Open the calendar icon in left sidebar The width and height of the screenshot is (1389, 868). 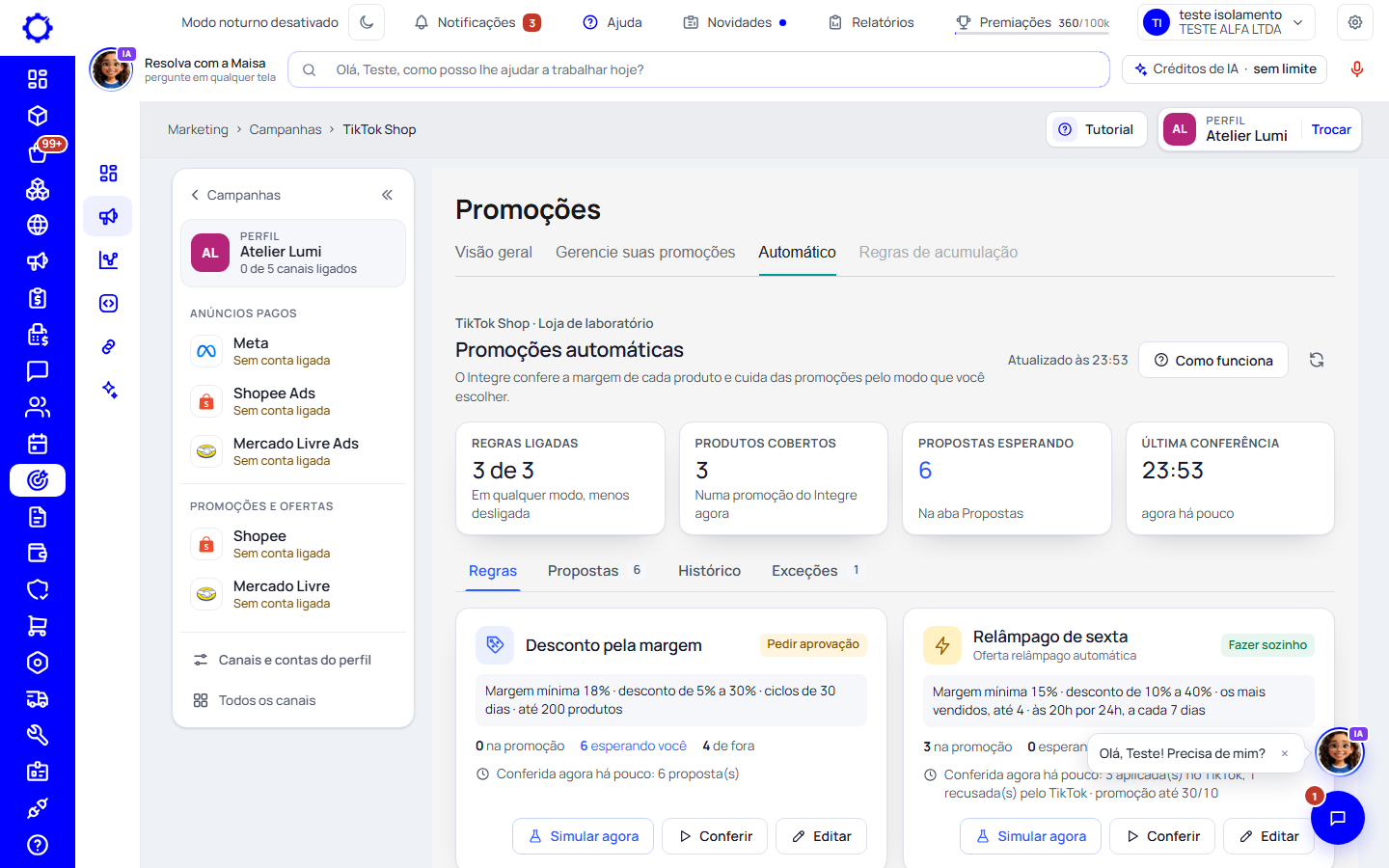point(38,444)
